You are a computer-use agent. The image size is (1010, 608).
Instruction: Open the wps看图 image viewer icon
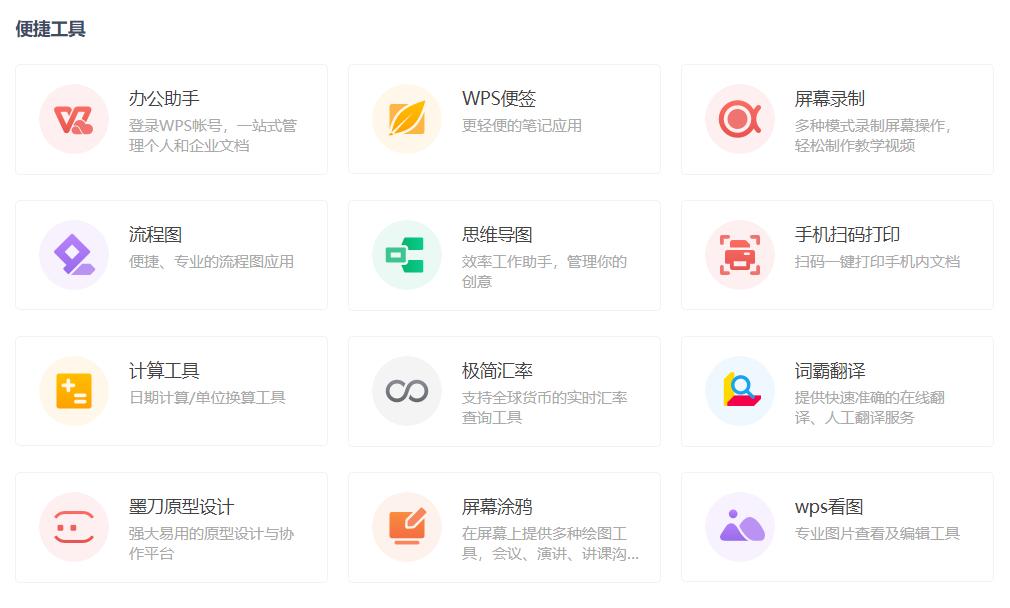(x=739, y=527)
